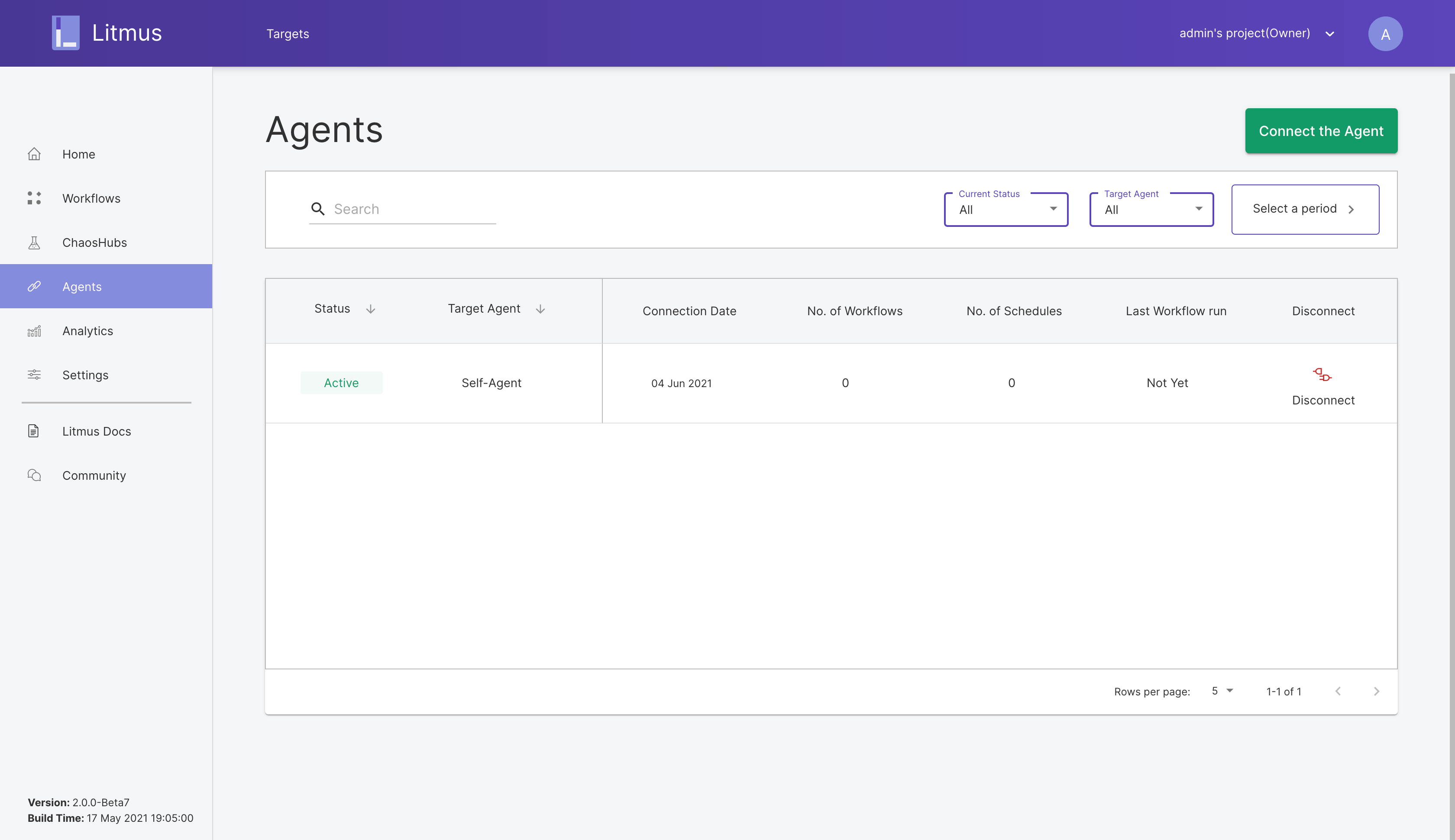
Task: Click the Litmus Docs document icon
Action: (33, 431)
